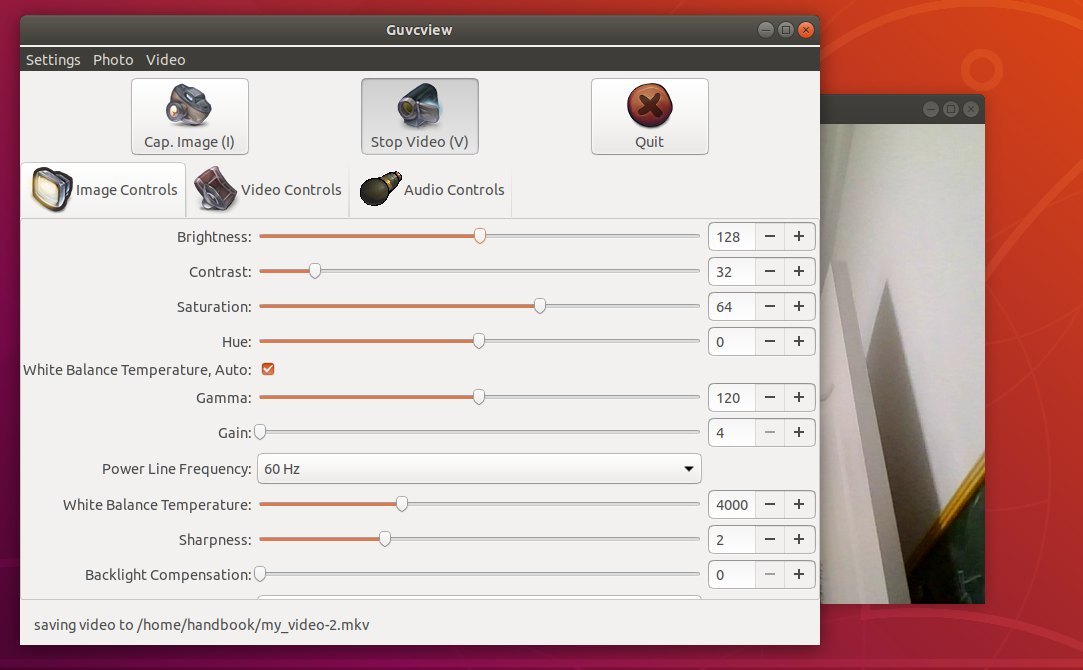The height and width of the screenshot is (670, 1083).
Task: Decrease Saturation with the minus button
Action: (769, 306)
